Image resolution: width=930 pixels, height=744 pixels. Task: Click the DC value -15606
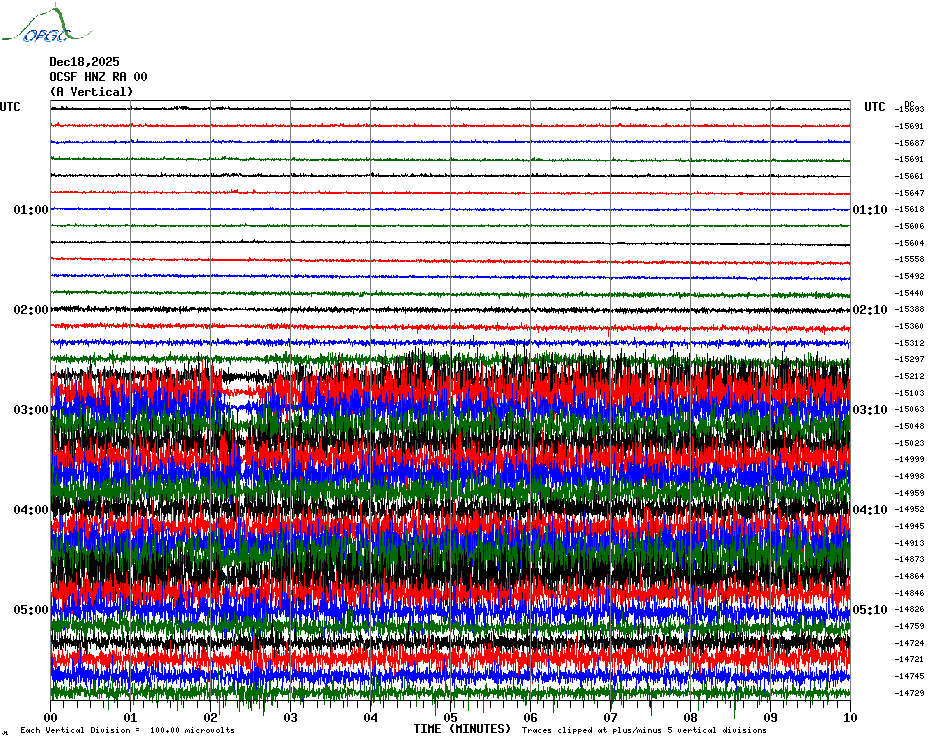909,226
